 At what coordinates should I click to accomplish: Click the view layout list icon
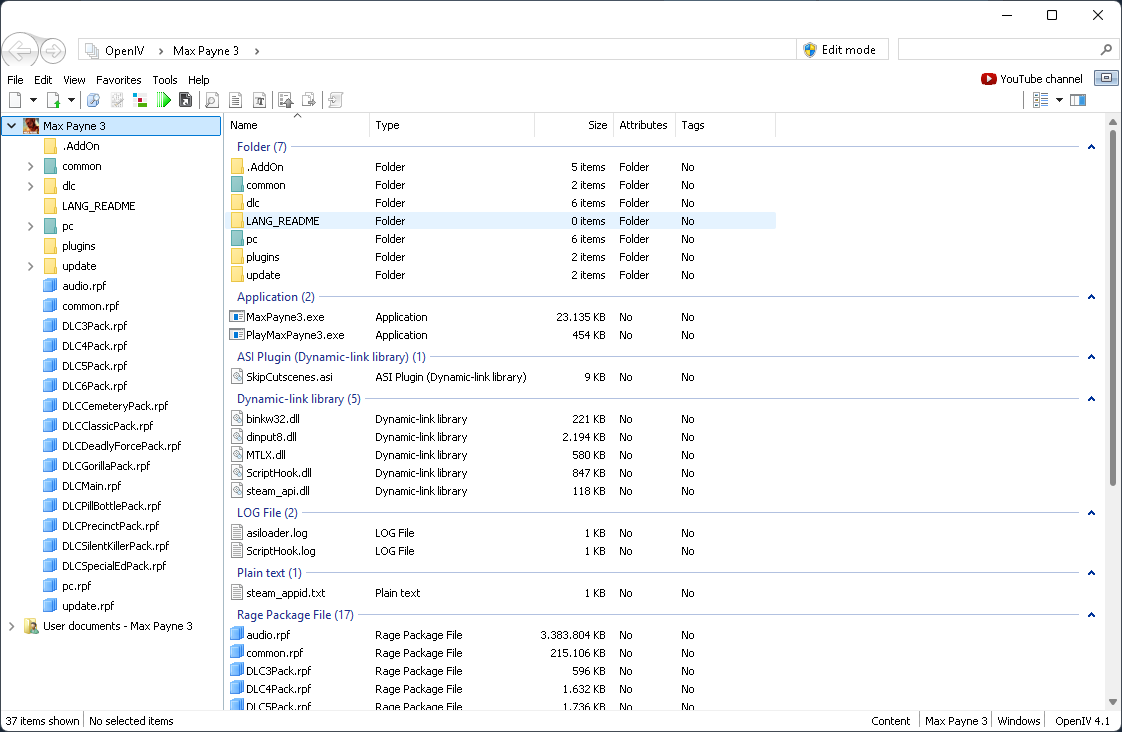pyautogui.click(x=1040, y=100)
